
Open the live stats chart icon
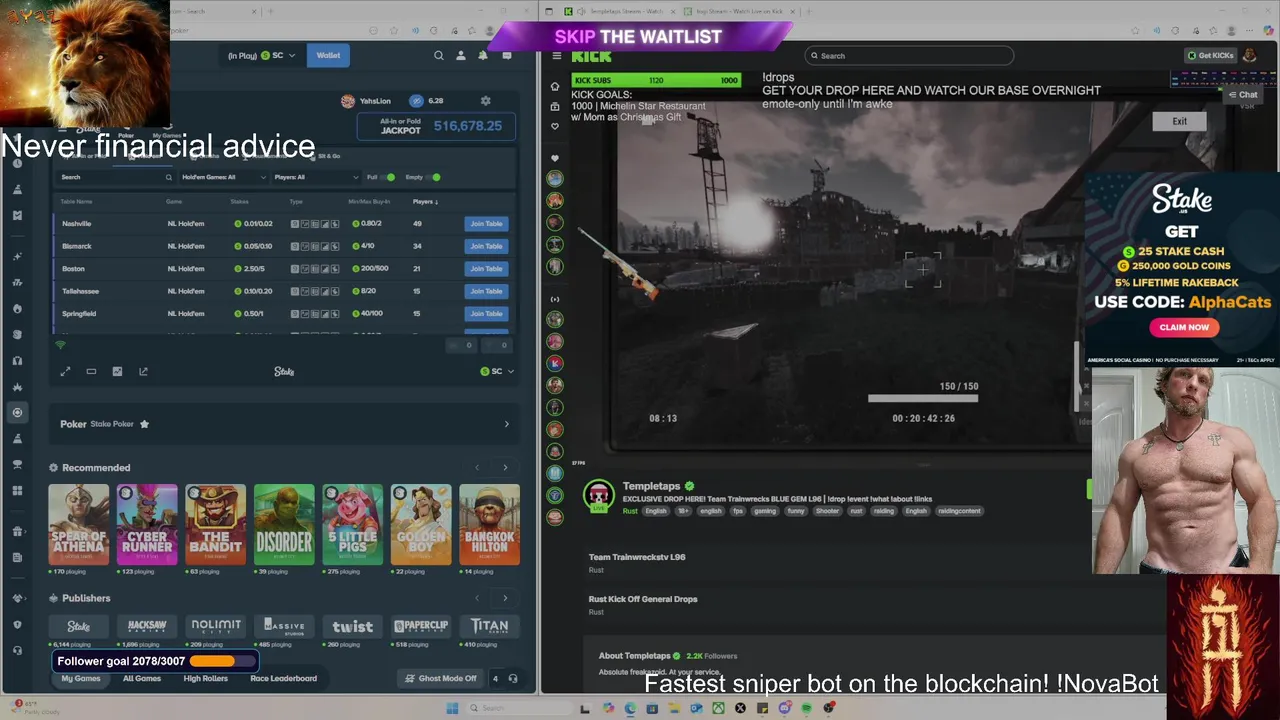117,371
